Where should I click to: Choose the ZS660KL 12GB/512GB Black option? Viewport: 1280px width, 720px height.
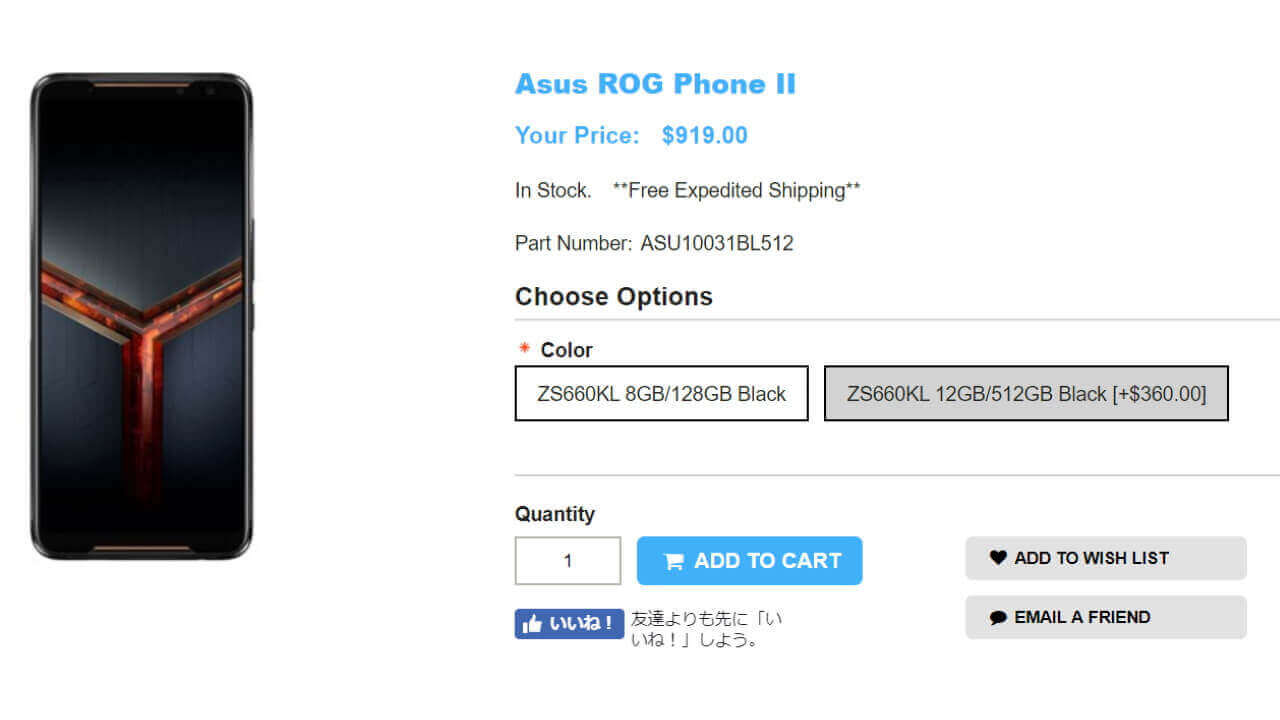click(x=1026, y=393)
